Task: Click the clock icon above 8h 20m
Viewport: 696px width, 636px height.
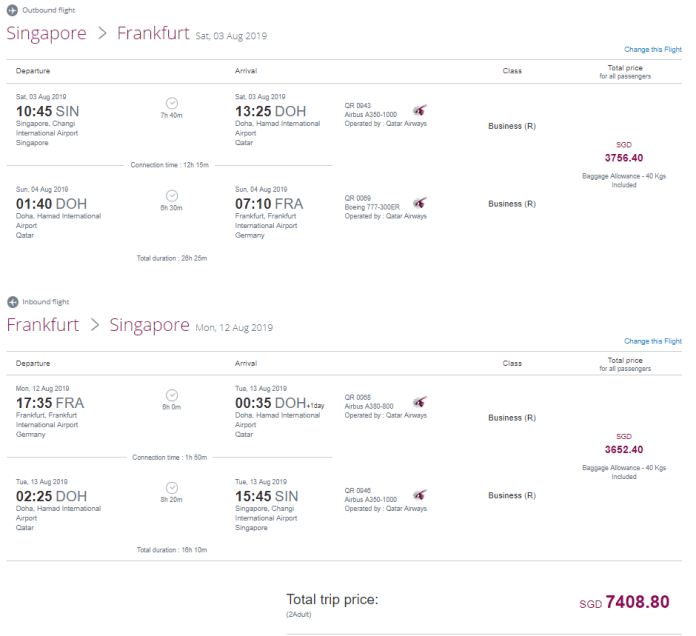Action: [x=172, y=488]
